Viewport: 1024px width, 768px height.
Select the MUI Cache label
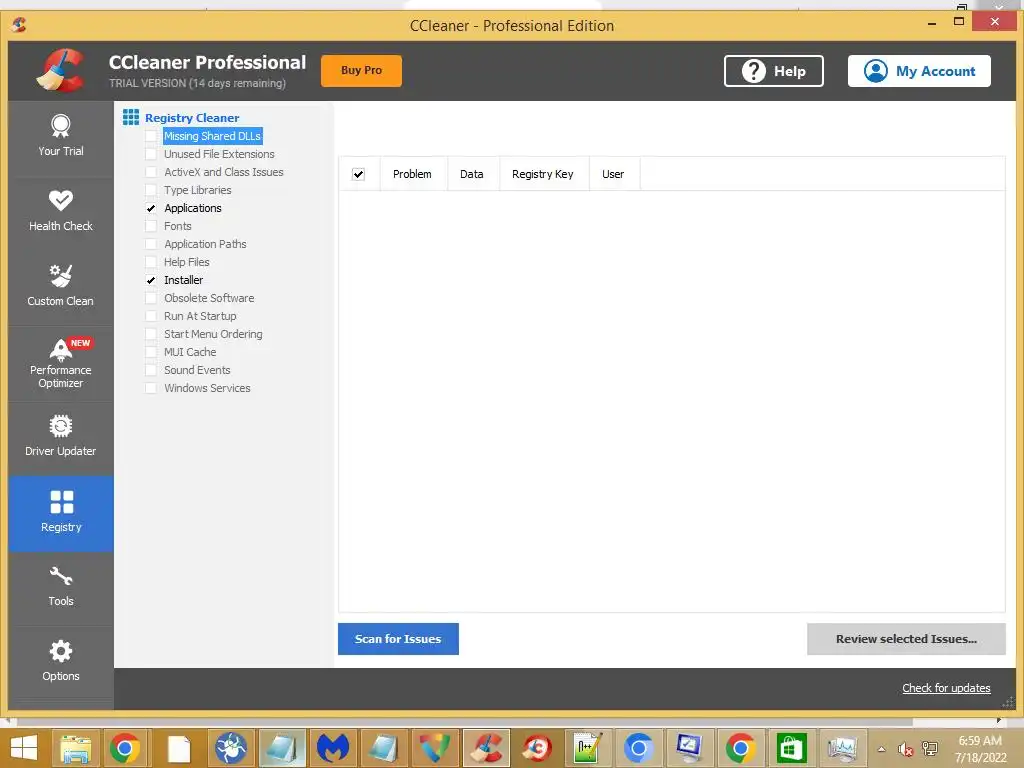(x=190, y=352)
